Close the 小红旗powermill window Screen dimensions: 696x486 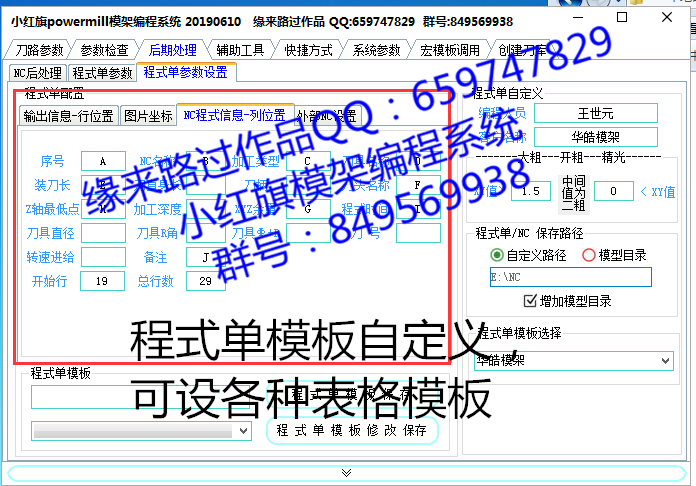(667, 17)
